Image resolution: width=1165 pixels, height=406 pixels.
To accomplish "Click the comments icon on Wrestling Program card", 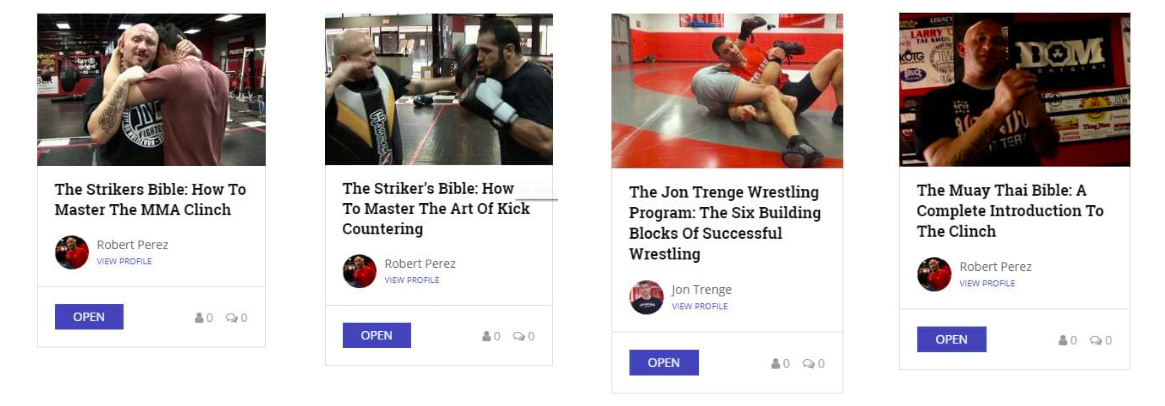I will [808, 364].
